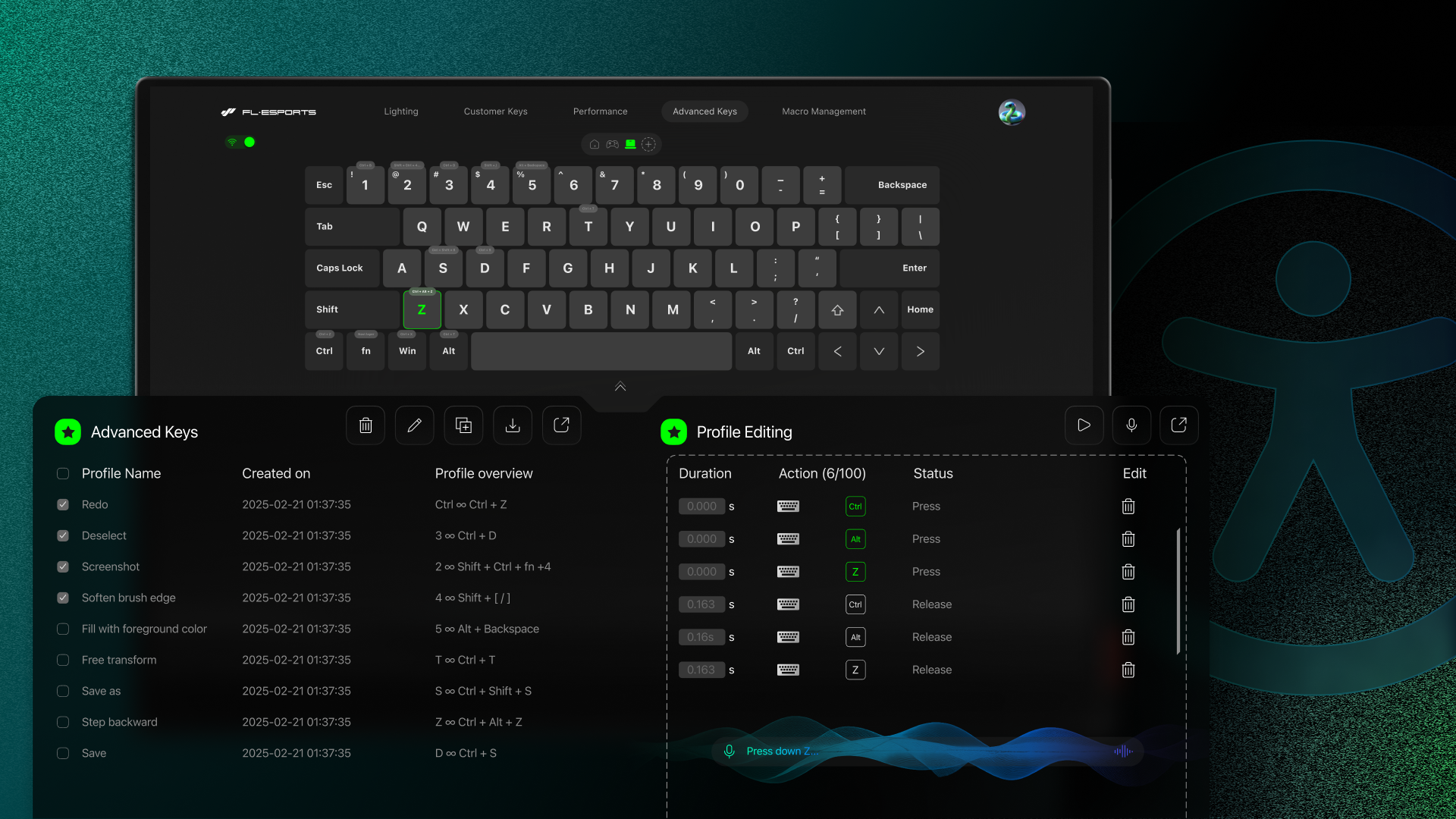Click the export icon in Advanced Keys

(x=561, y=425)
